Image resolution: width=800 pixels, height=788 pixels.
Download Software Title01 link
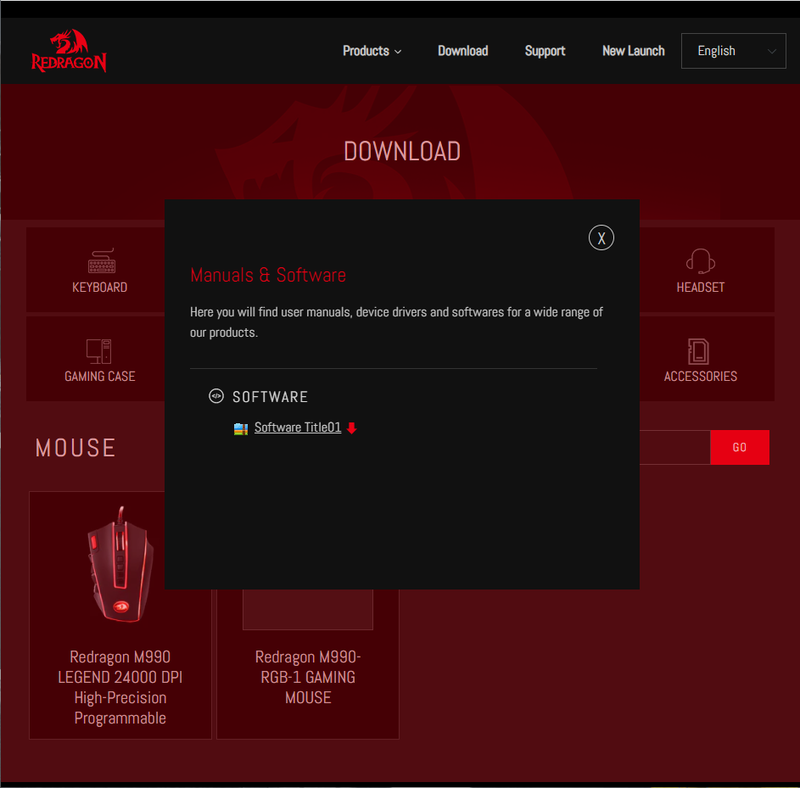[297, 427]
